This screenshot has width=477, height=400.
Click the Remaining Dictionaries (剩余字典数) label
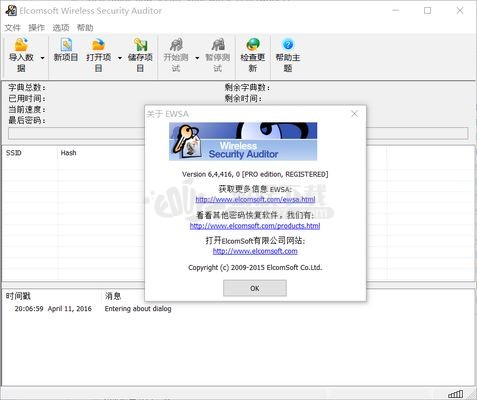(247, 88)
